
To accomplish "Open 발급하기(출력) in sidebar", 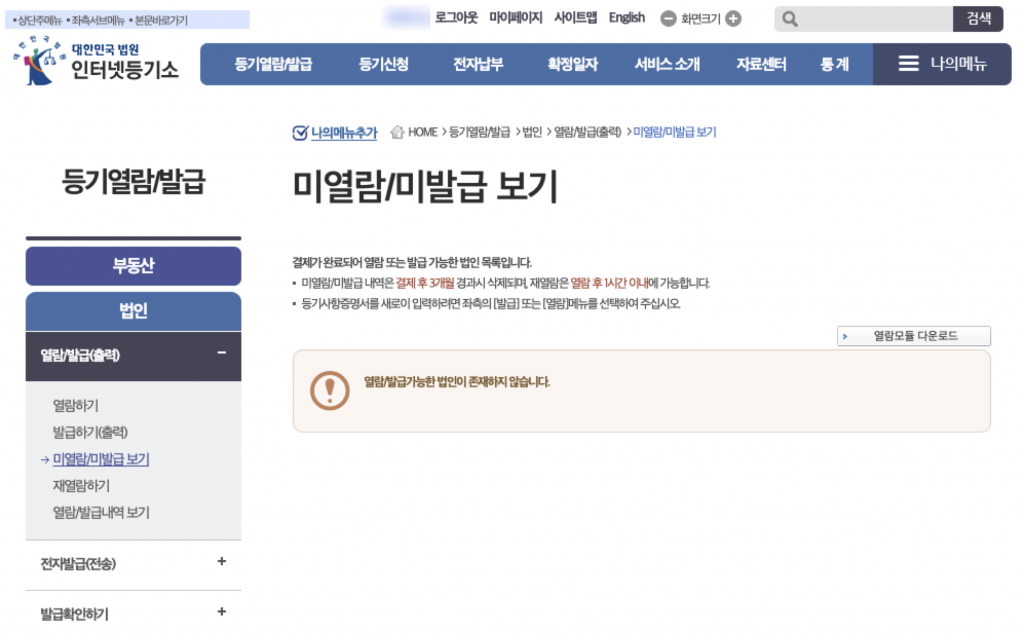I will 90,432.
